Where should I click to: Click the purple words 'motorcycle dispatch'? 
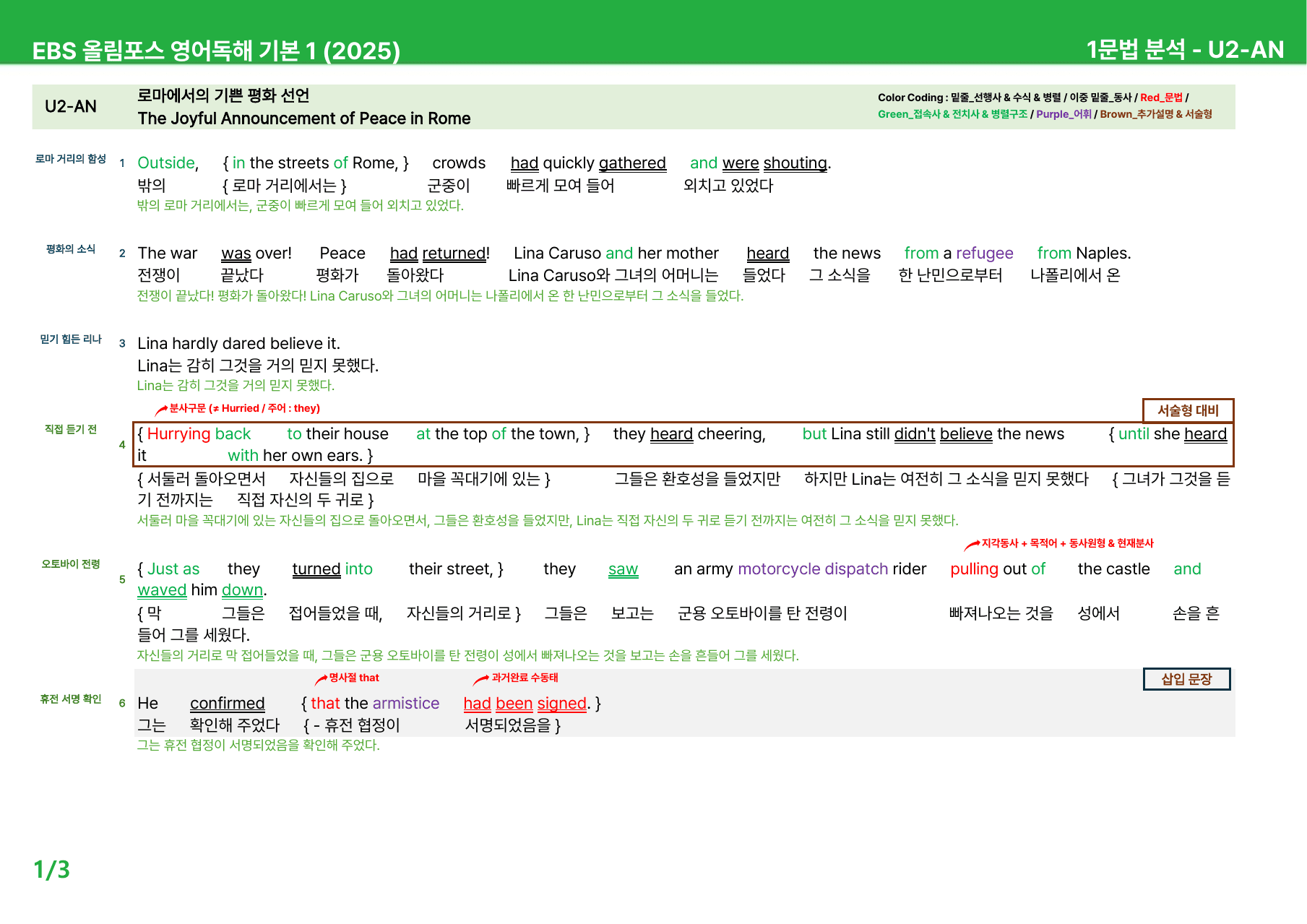[813, 569]
